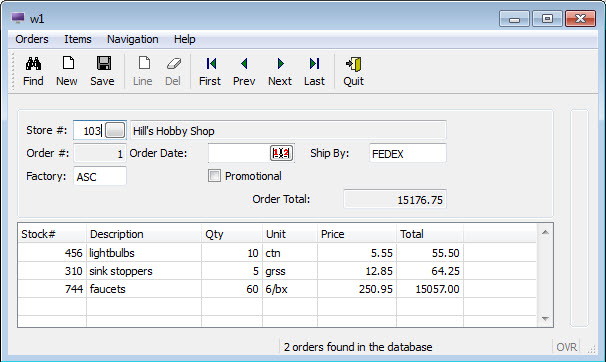Click the table scroll up arrow
Image resolution: width=606 pixels, height=362 pixels.
(x=545, y=232)
